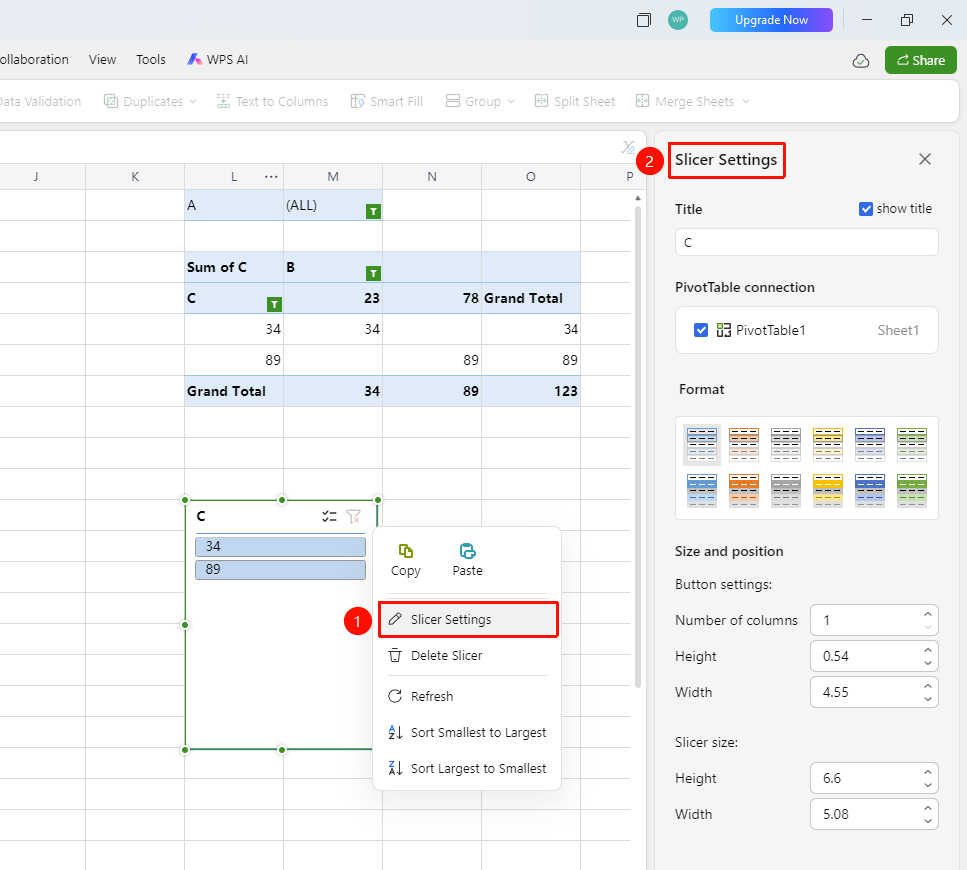Expand the Merge Sheets dropdown arrow

point(746,101)
